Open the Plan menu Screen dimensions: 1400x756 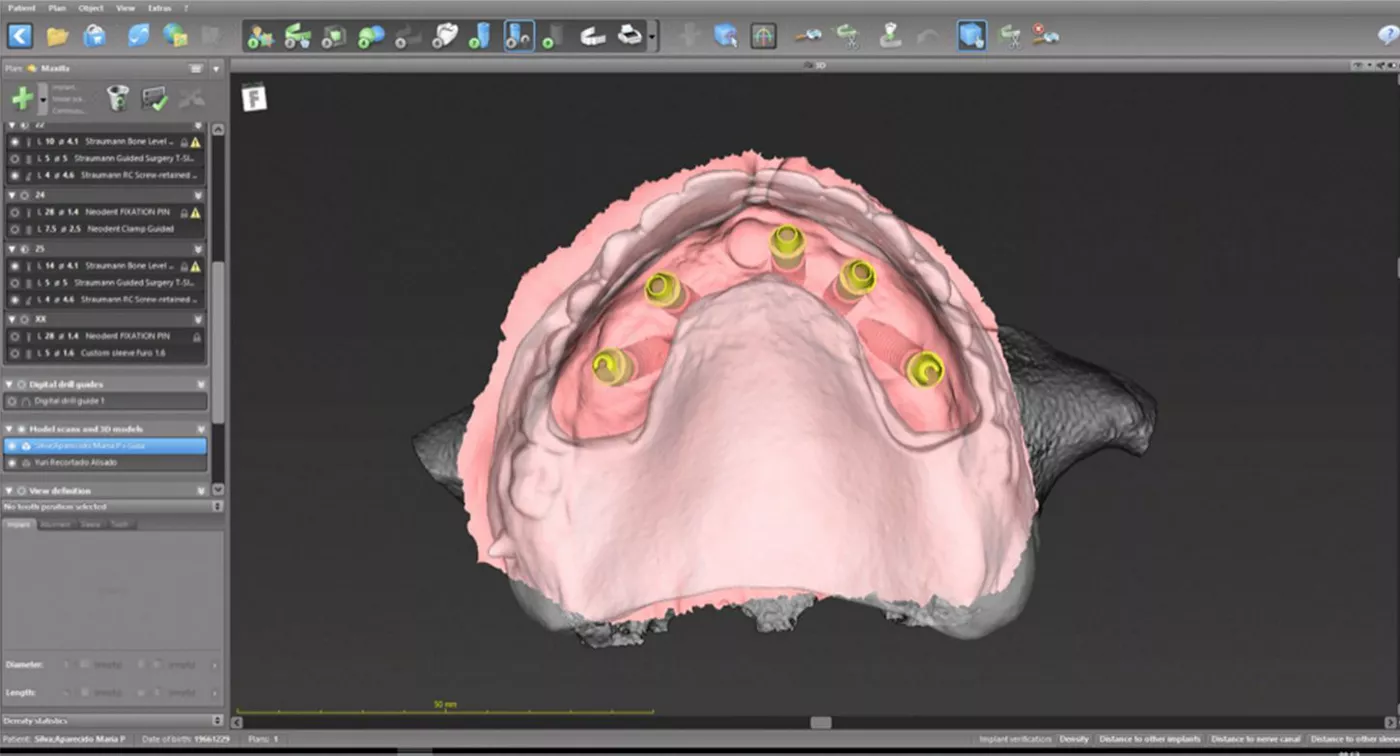click(x=59, y=8)
